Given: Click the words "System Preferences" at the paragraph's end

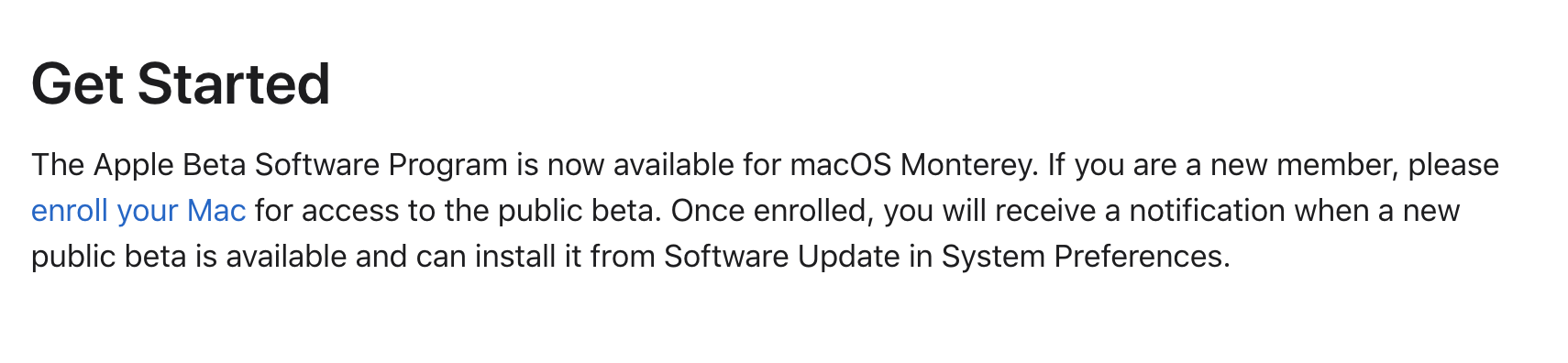Looking at the screenshot, I should [1085, 257].
